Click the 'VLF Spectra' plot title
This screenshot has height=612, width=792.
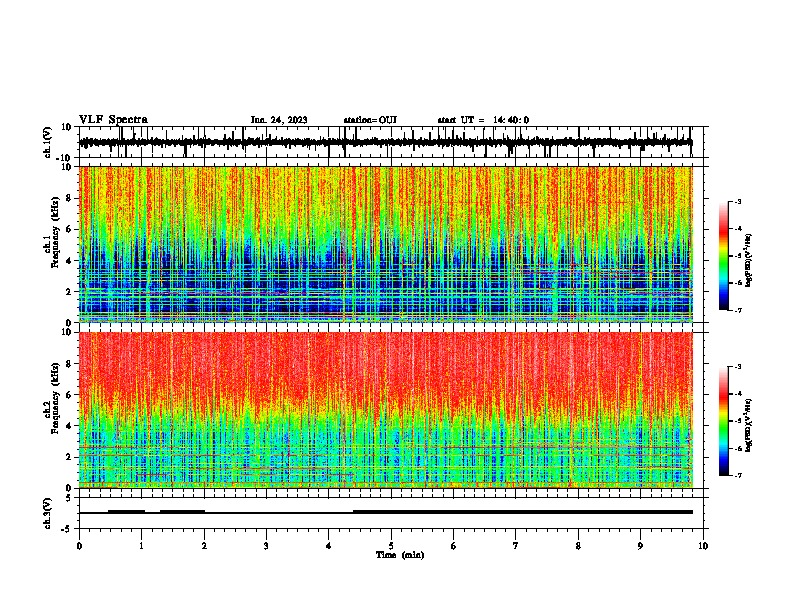(x=113, y=120)
